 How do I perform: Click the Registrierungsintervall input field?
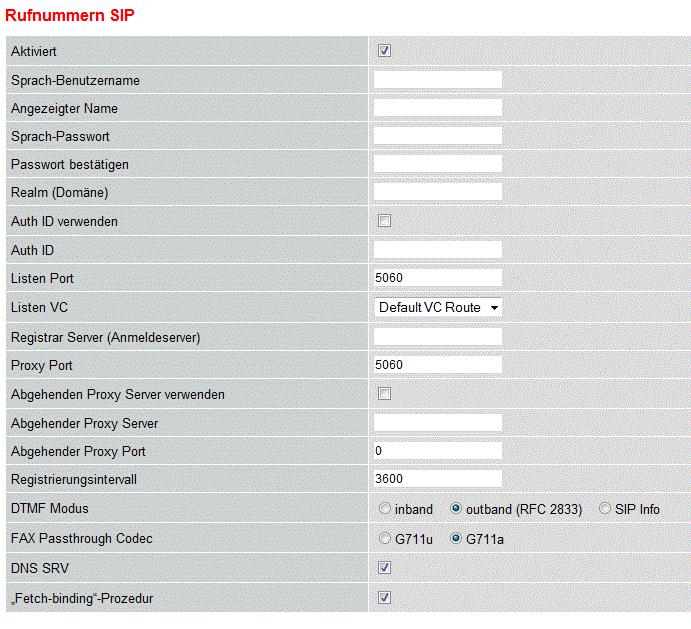[437, 479]
